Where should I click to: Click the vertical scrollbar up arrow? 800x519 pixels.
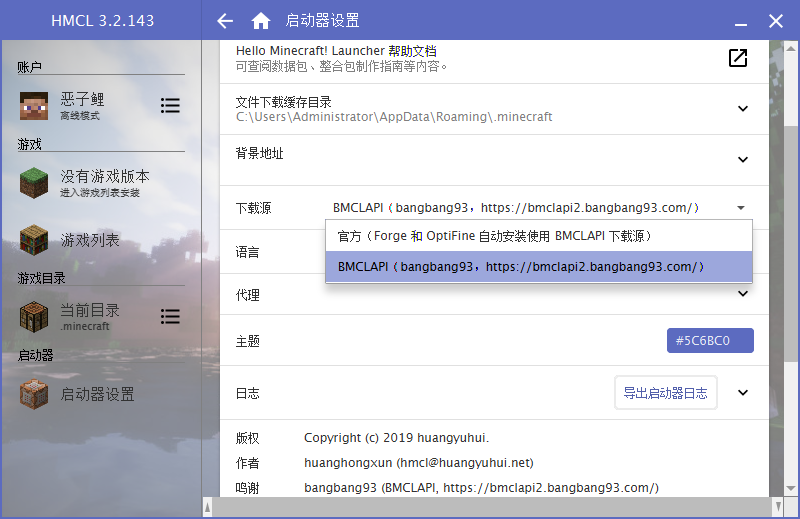pyautogui.click(x=790, y=48)
